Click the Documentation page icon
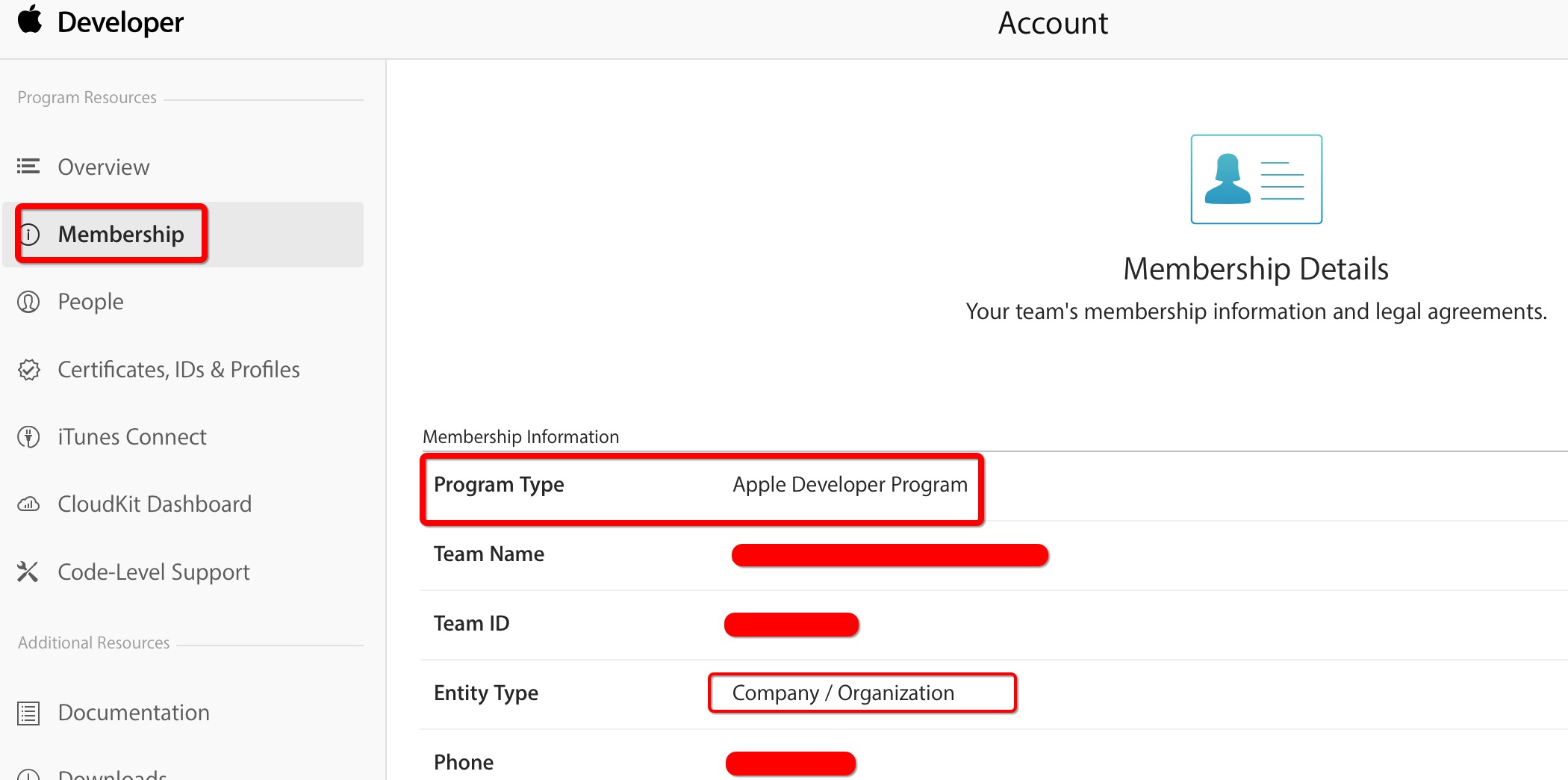1568x780 pixels. click(x=28, y=714)
